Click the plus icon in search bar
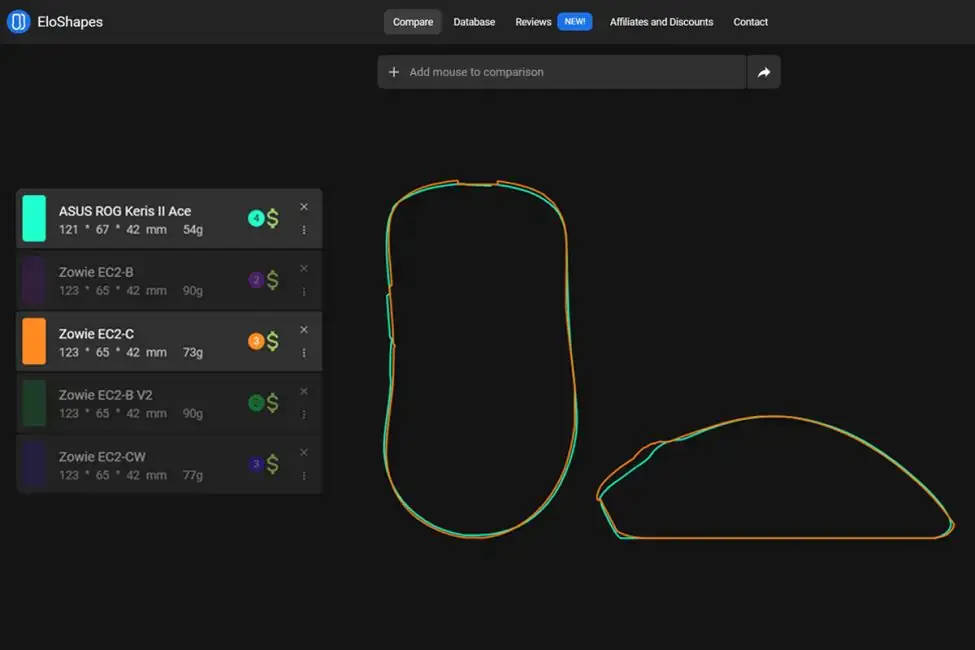The width and height of the screenshot is (975, 650). click(x=394, y=72)
